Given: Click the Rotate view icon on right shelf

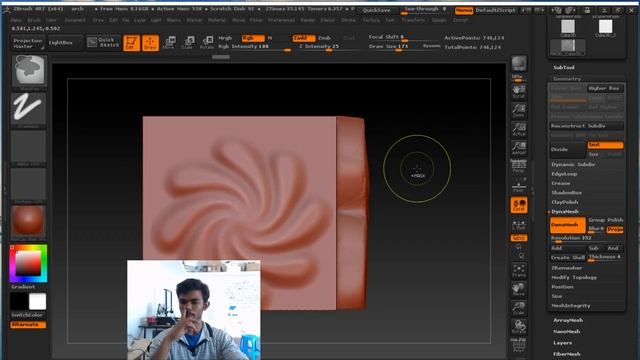Looking at the screenshot, I should point(519,327).
